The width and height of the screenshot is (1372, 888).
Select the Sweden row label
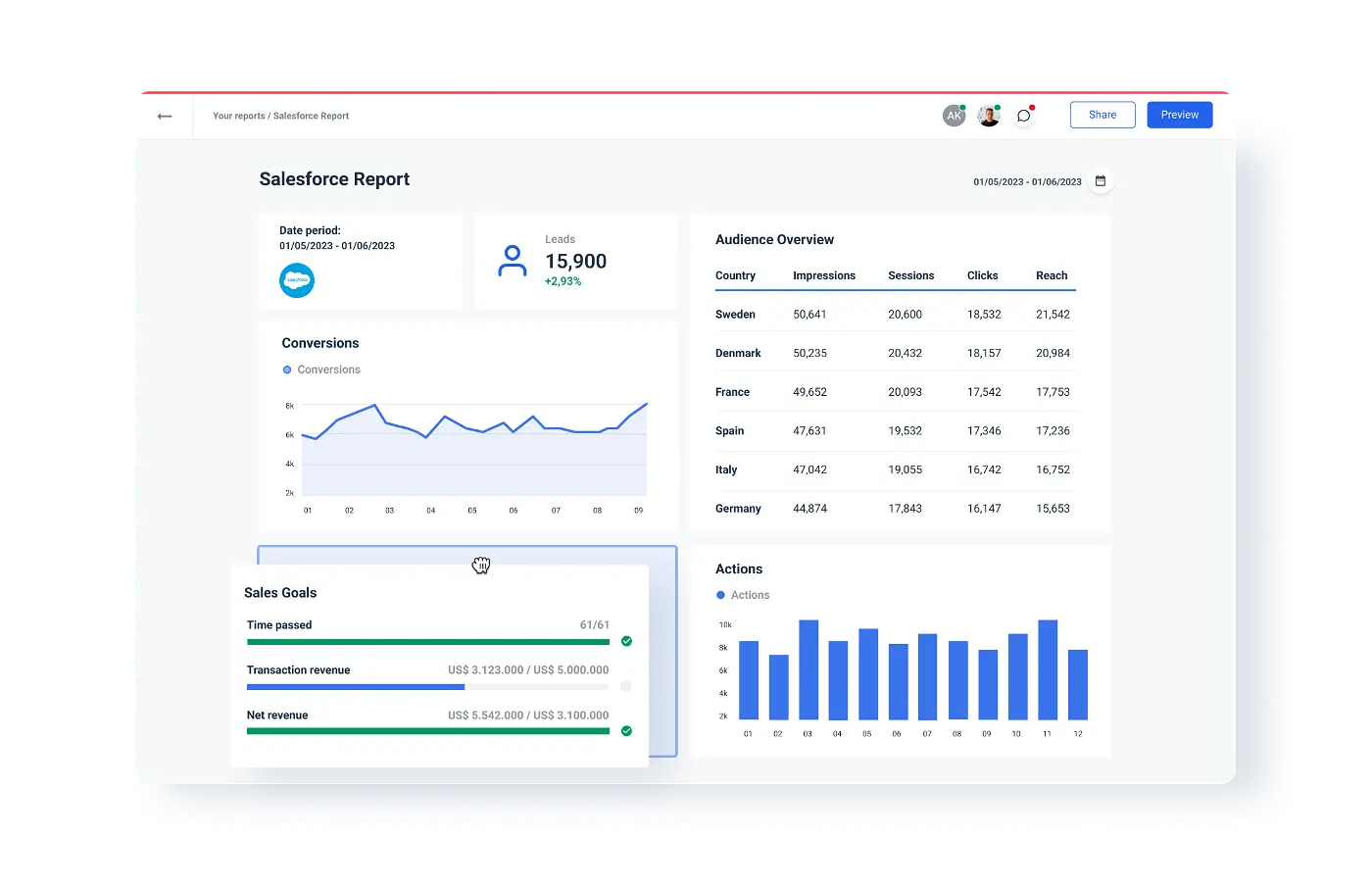735,315
